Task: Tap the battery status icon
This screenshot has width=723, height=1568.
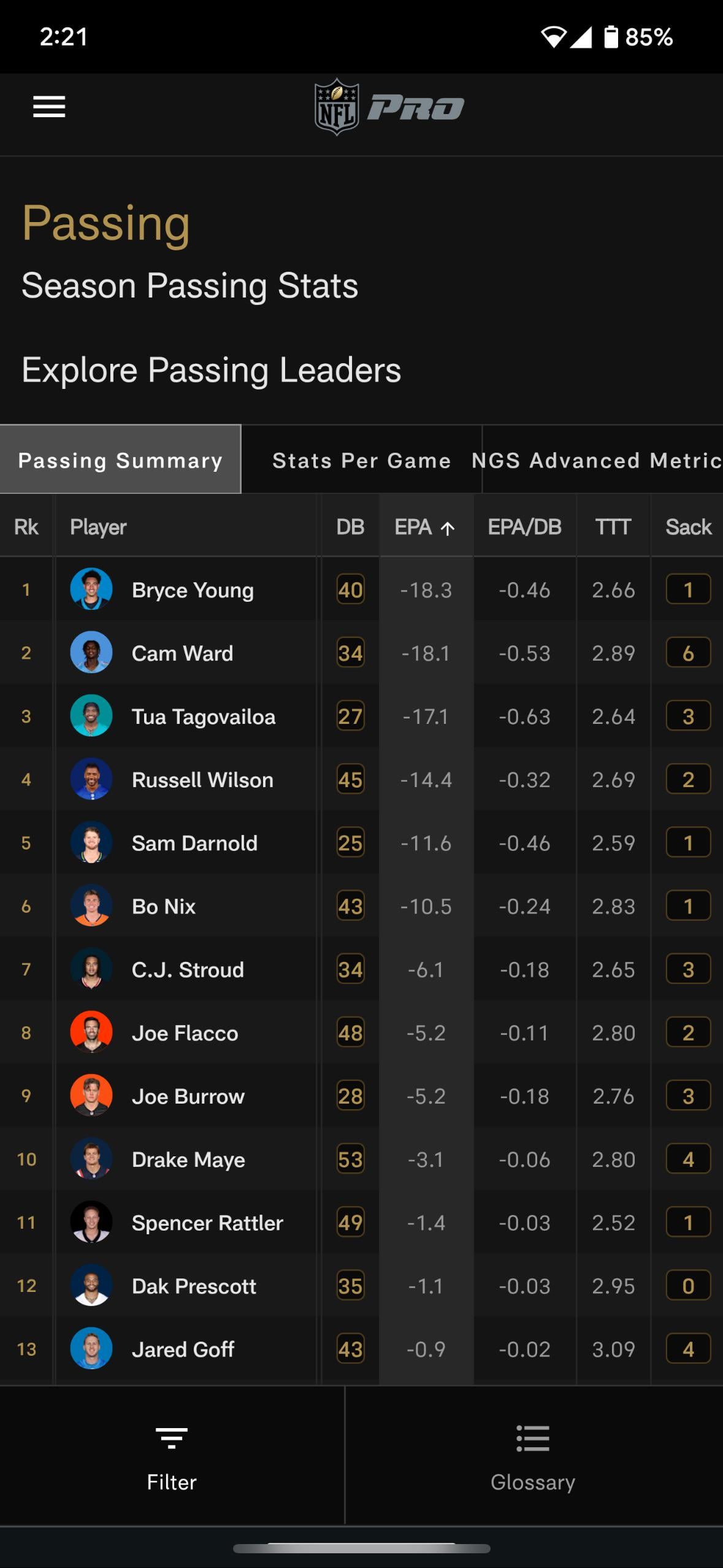Action: click(x=611, y=37)
